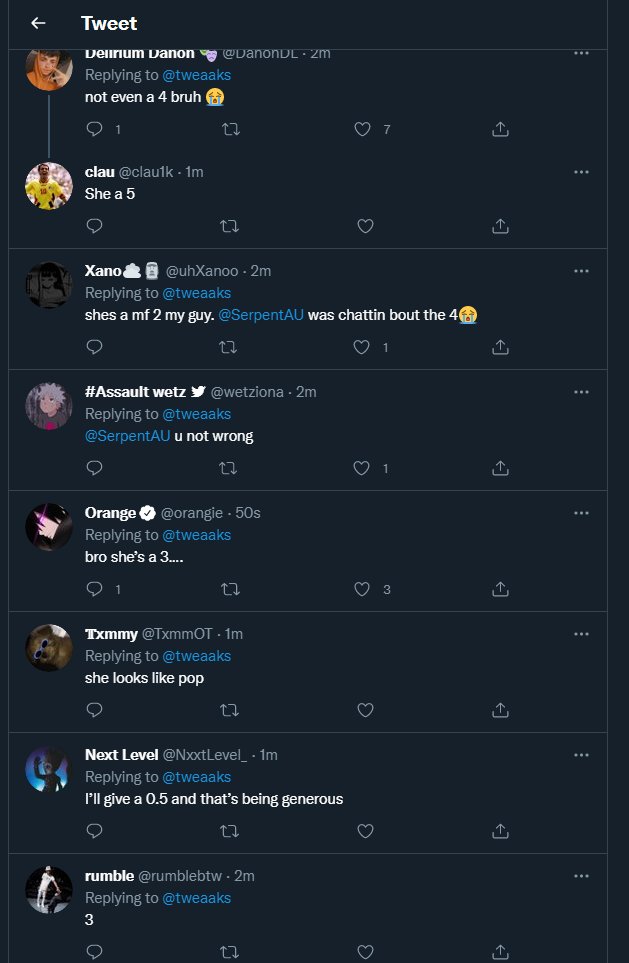The height and width of the screenshot is (963, 629).
Task: Reply to clau's "She a 5" tweet
Action: point(95,226)
